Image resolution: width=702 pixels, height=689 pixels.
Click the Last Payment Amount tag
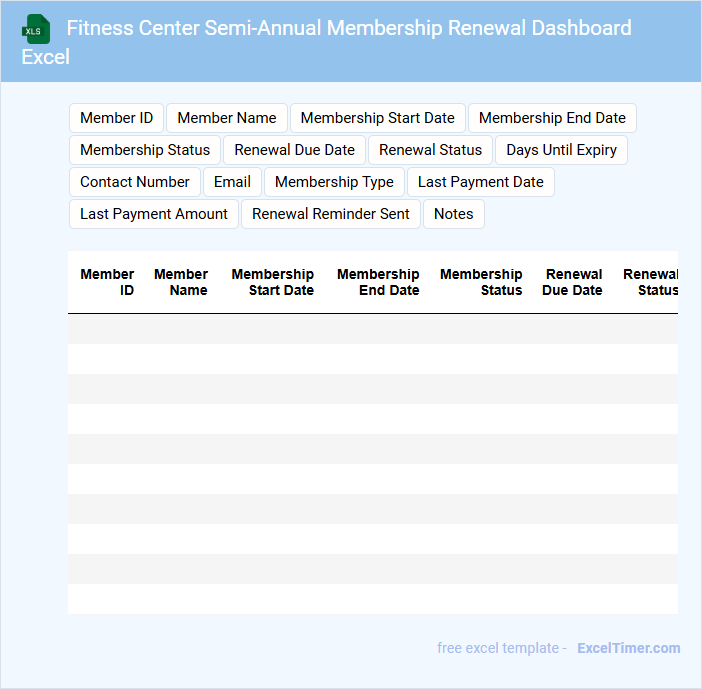154,214
